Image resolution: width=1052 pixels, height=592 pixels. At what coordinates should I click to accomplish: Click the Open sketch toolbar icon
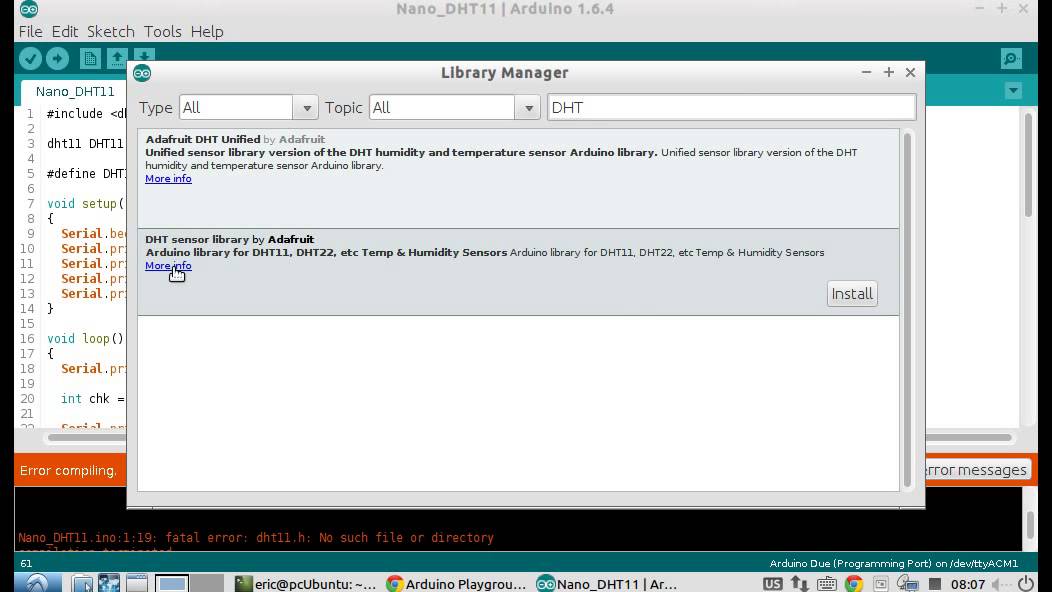117,59
